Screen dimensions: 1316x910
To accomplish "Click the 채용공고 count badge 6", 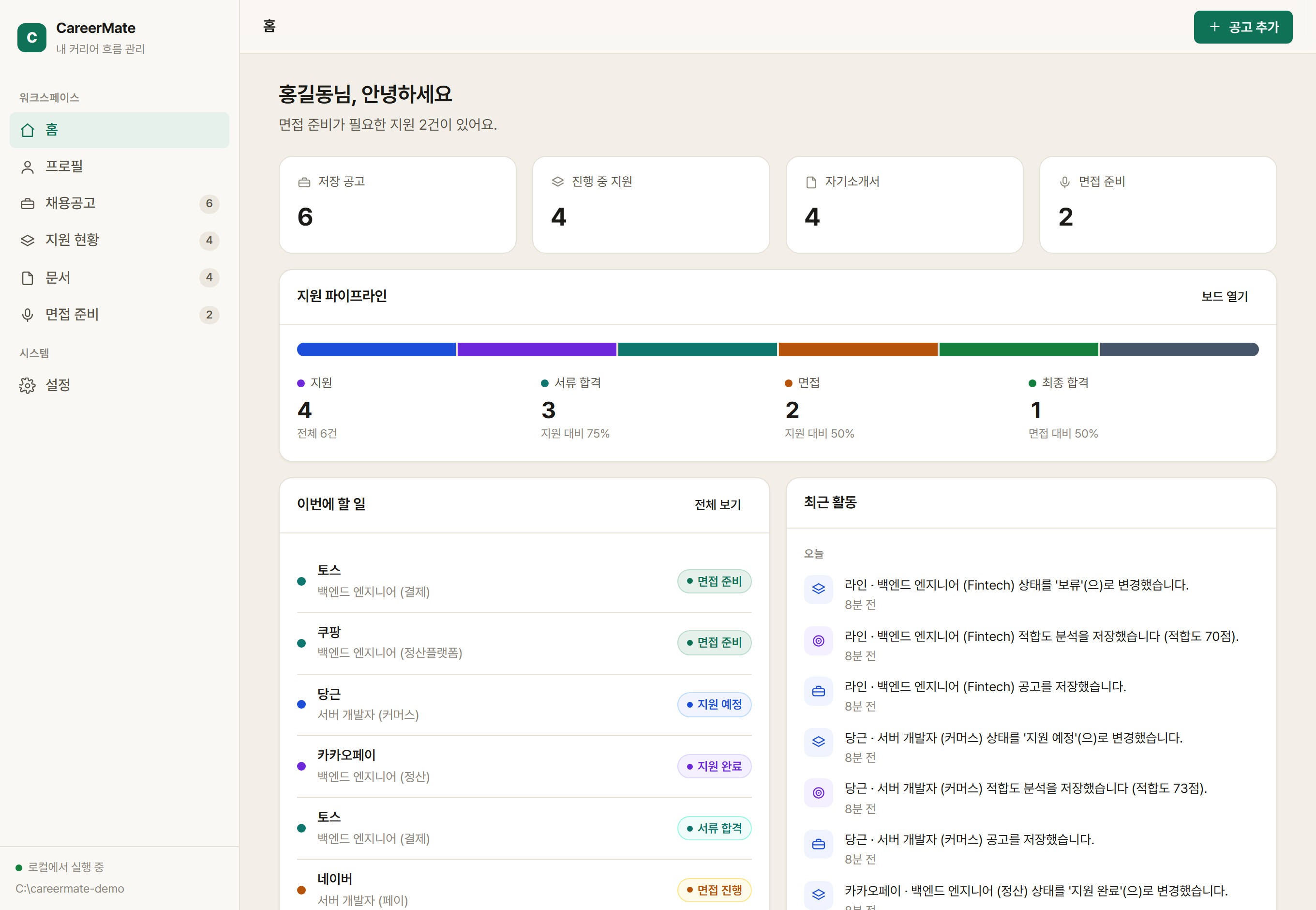I will click(x=209, y=204).
